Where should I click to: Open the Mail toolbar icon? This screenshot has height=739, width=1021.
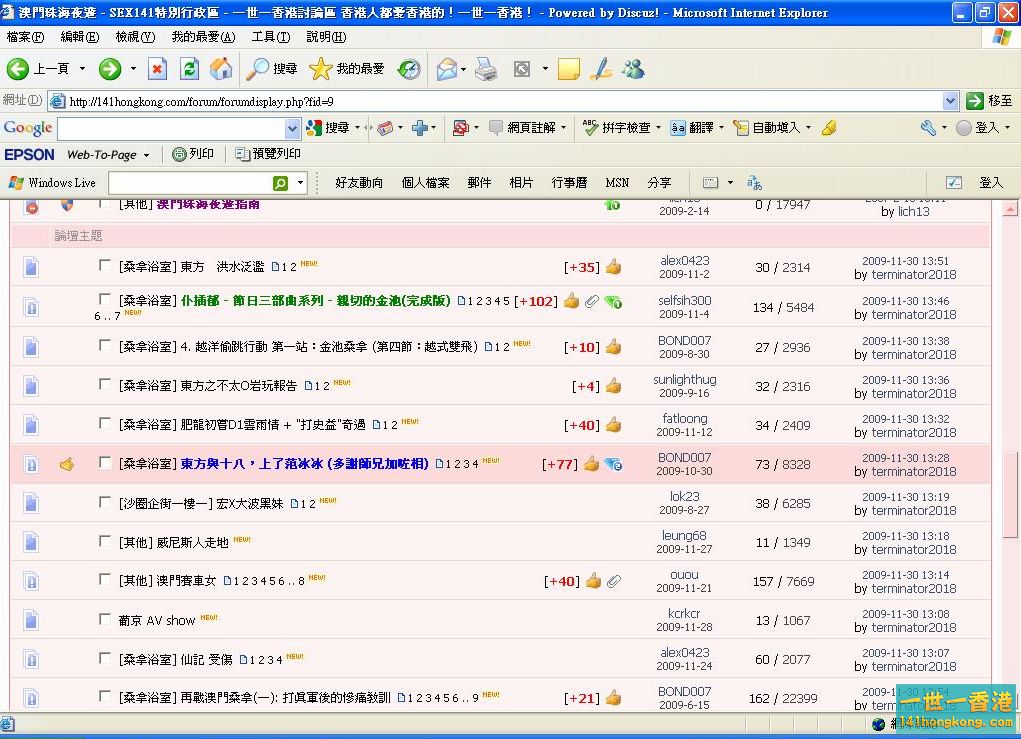(x=446, y=69)
